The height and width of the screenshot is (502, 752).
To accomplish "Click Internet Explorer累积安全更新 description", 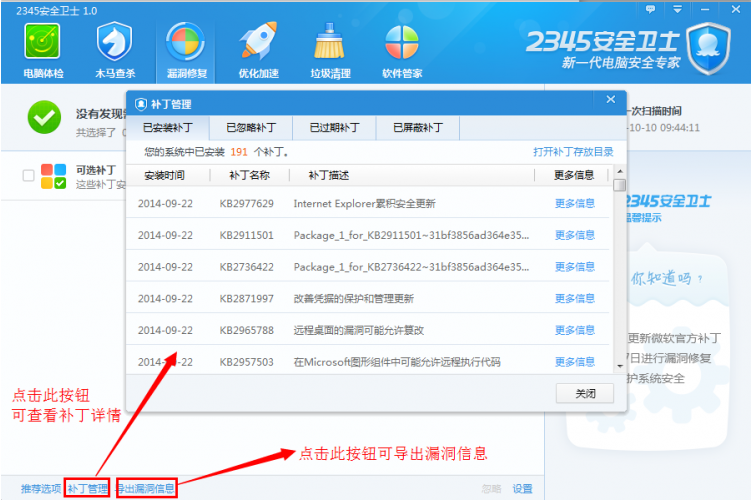I will coord(364,203).
